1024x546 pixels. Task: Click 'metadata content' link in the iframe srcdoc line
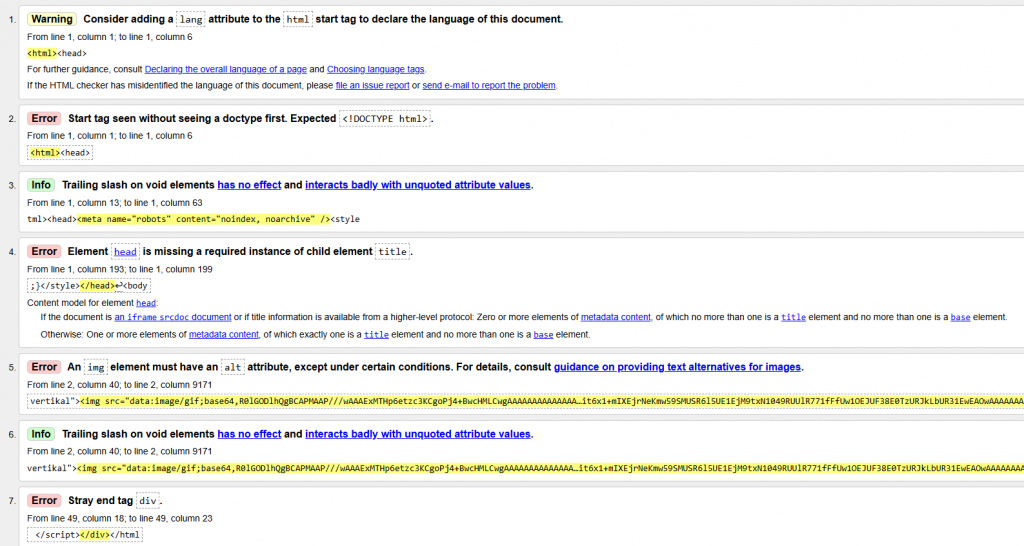(x=615, y=317)
